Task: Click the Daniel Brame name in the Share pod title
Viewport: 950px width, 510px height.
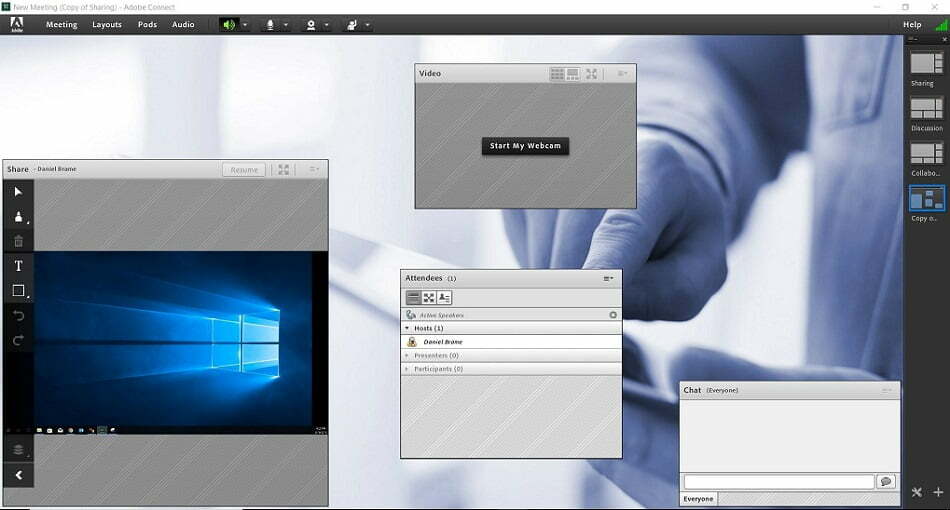Action: tap(56, 169)
